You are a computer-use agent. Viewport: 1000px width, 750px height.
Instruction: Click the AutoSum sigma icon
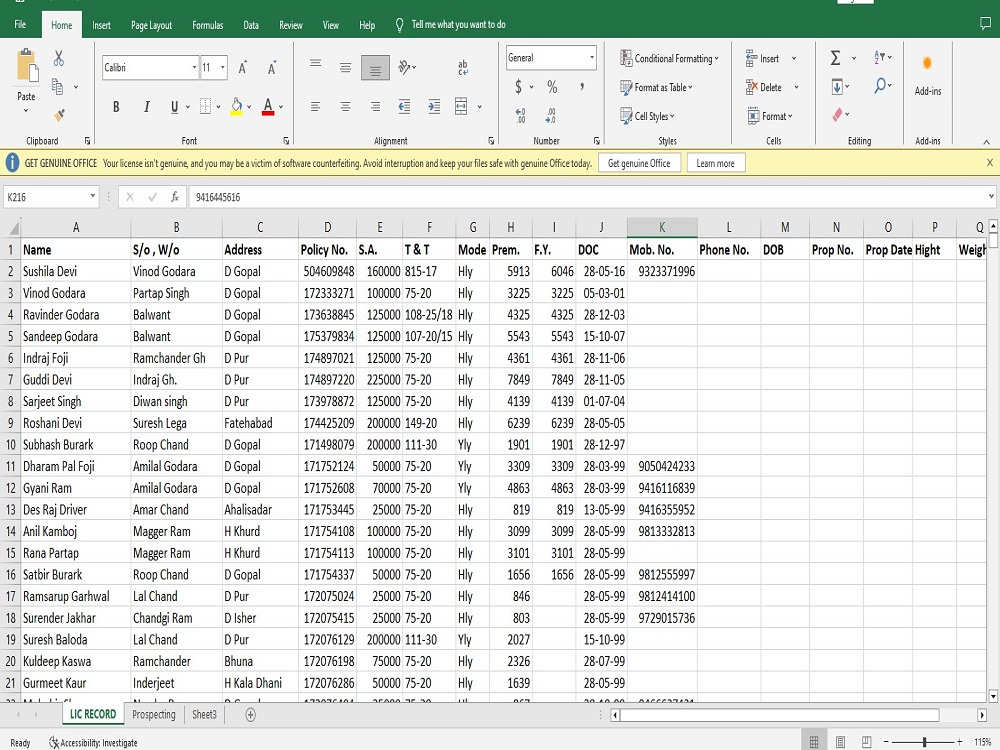pyautogui.click(x=835, y=58)
